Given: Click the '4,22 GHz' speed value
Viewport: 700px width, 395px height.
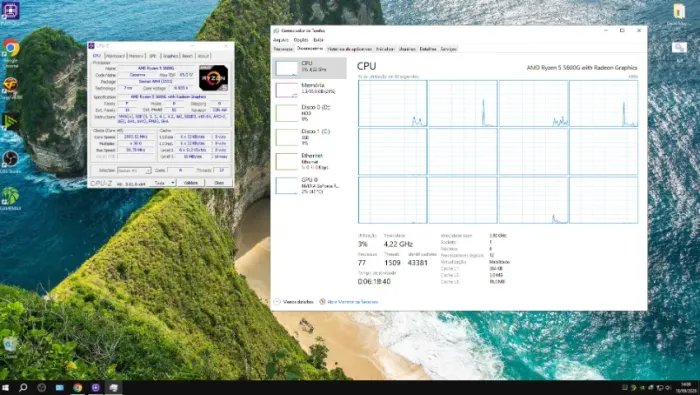Looking at the screenshot, I should [x=398, y=244].
